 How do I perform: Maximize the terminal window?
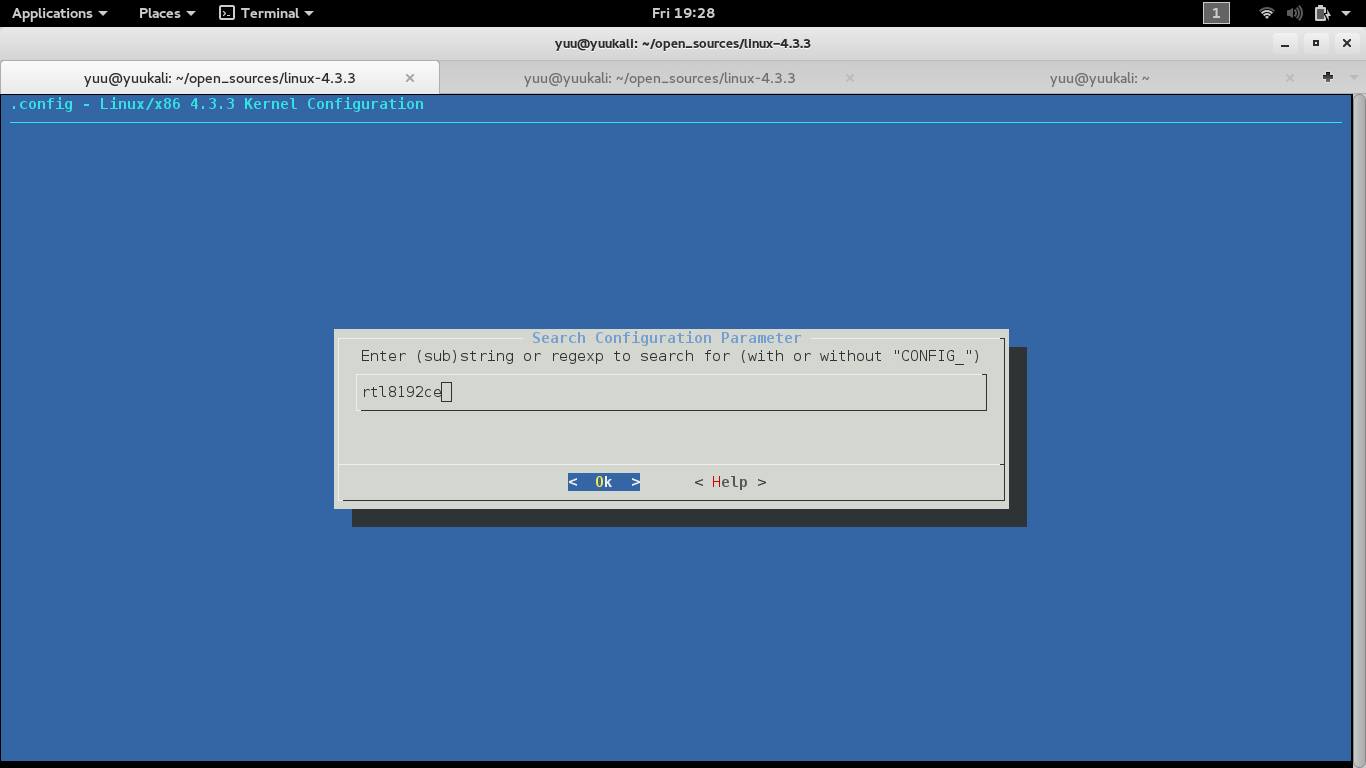pos(1316,43)
